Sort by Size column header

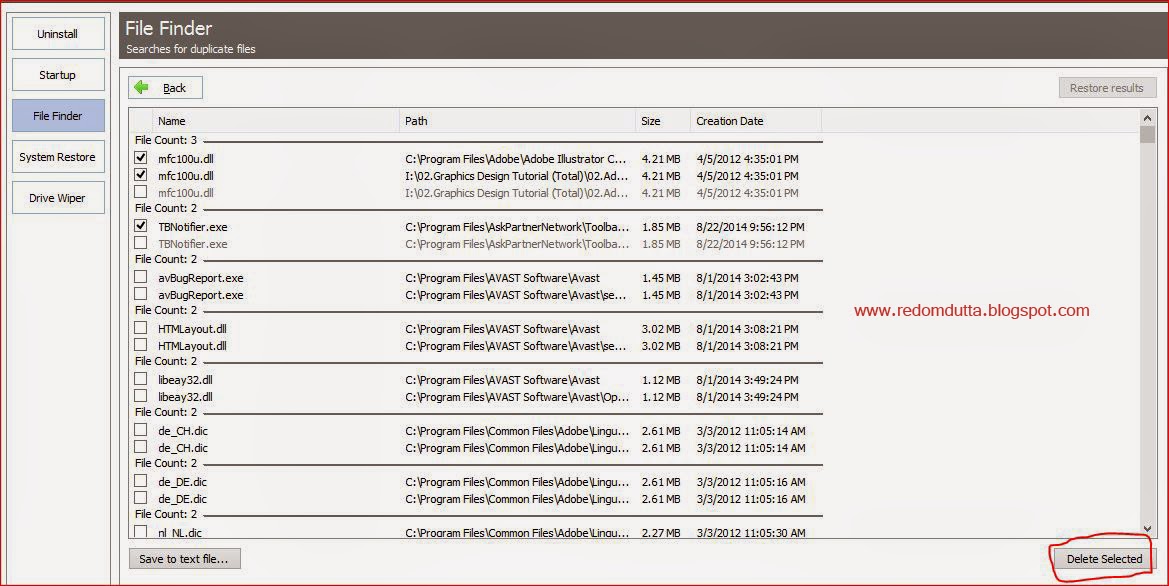[663, 121]
